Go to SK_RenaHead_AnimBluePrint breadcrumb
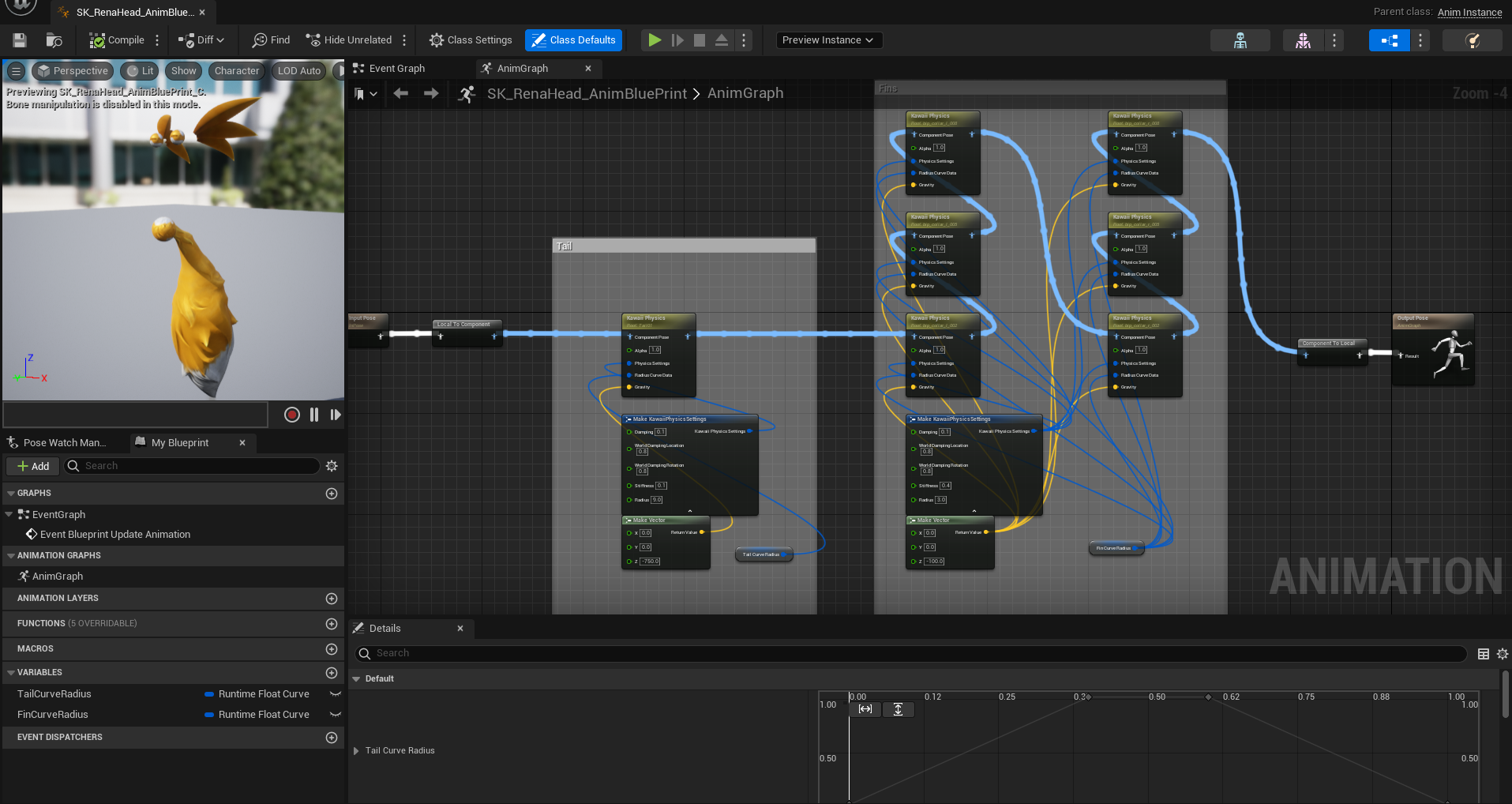1512x804 pixels. (587, 94)
